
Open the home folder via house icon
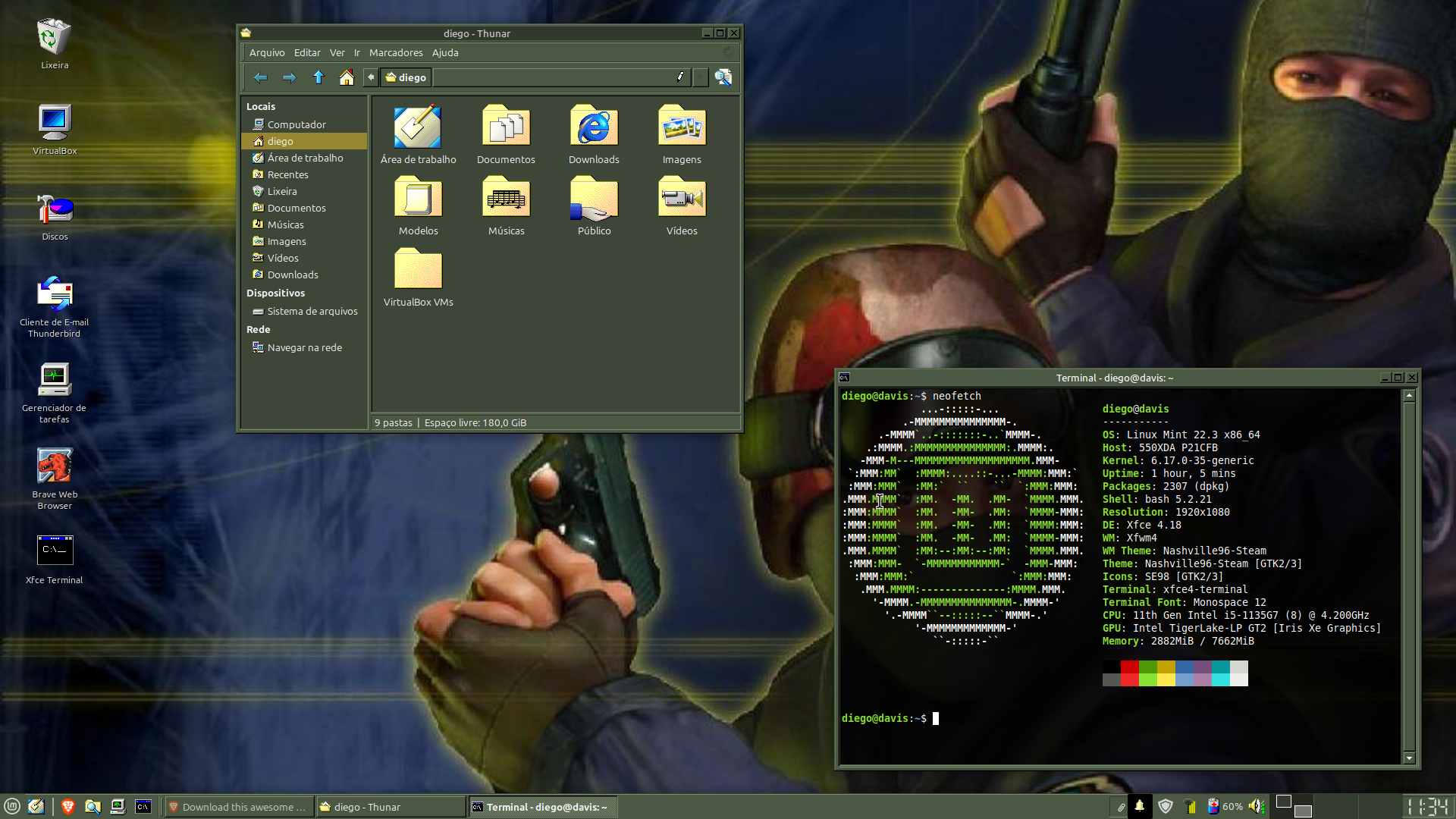(347, 77)
